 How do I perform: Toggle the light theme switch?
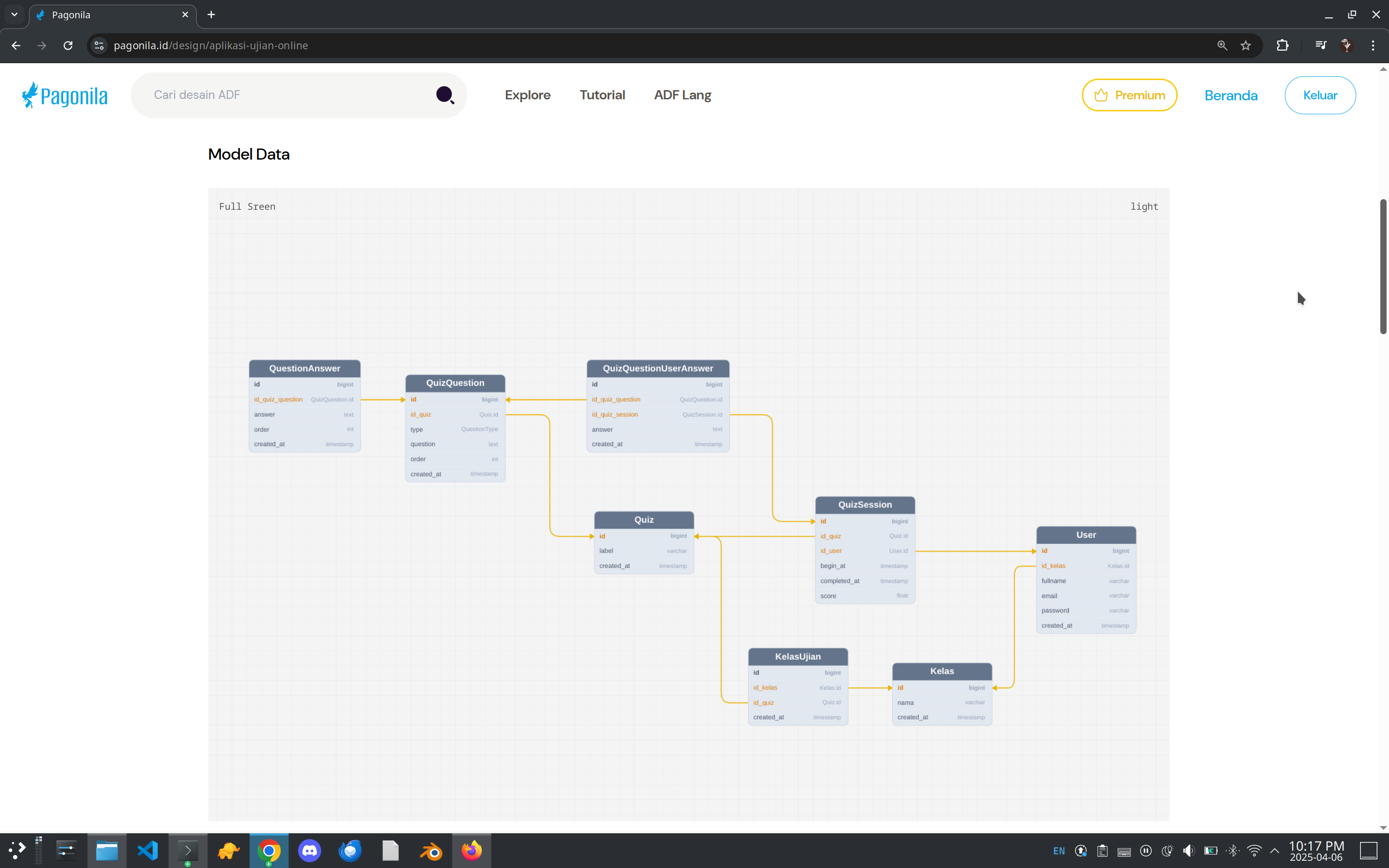click(x=1144, y=207)
